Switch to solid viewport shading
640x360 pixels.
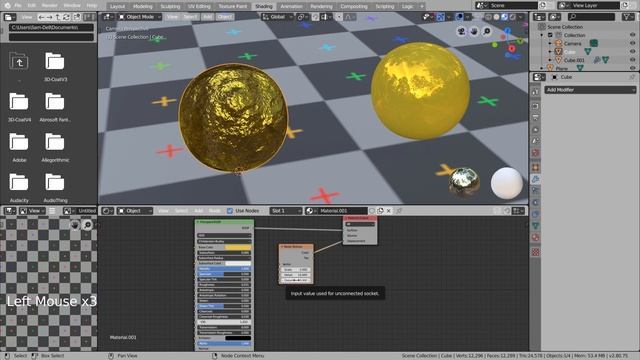[x=496, y=17]
